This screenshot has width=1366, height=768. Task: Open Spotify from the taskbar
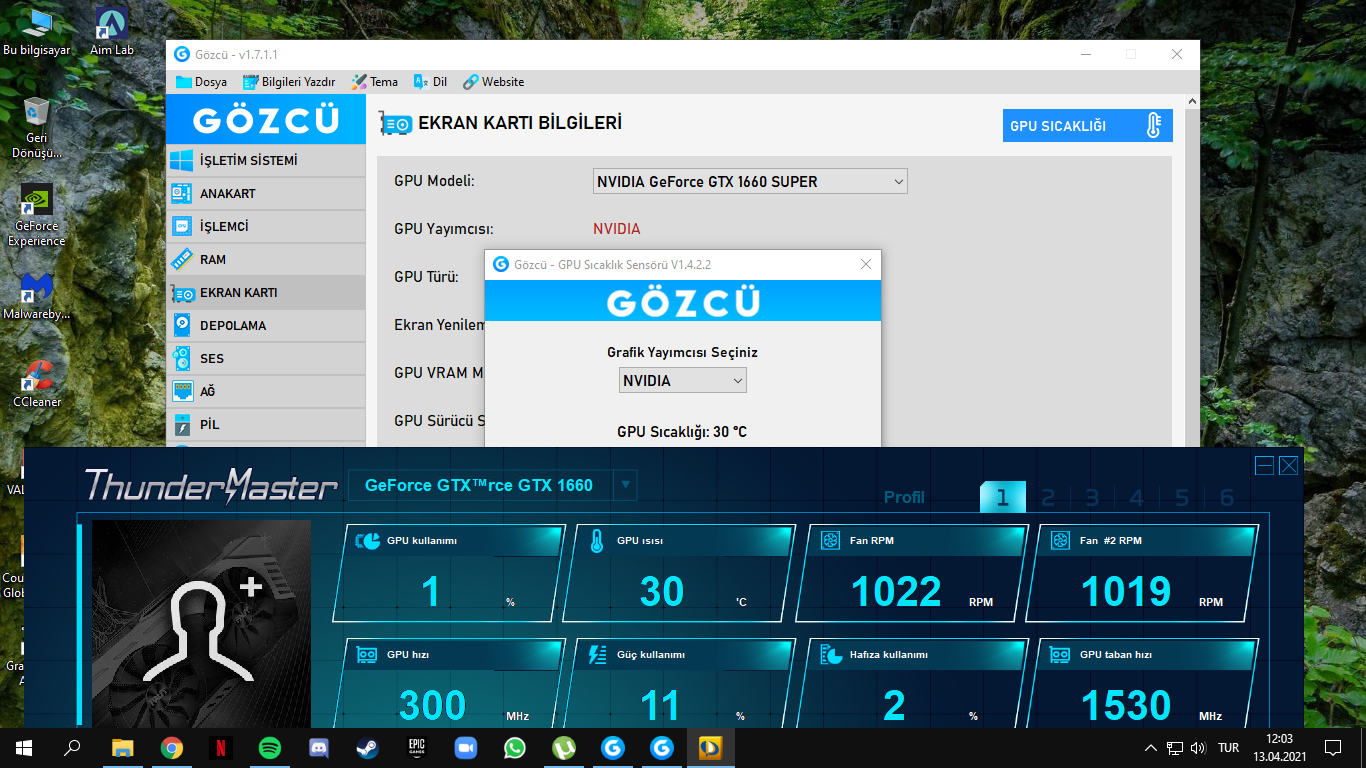click(x=269, y=747)
